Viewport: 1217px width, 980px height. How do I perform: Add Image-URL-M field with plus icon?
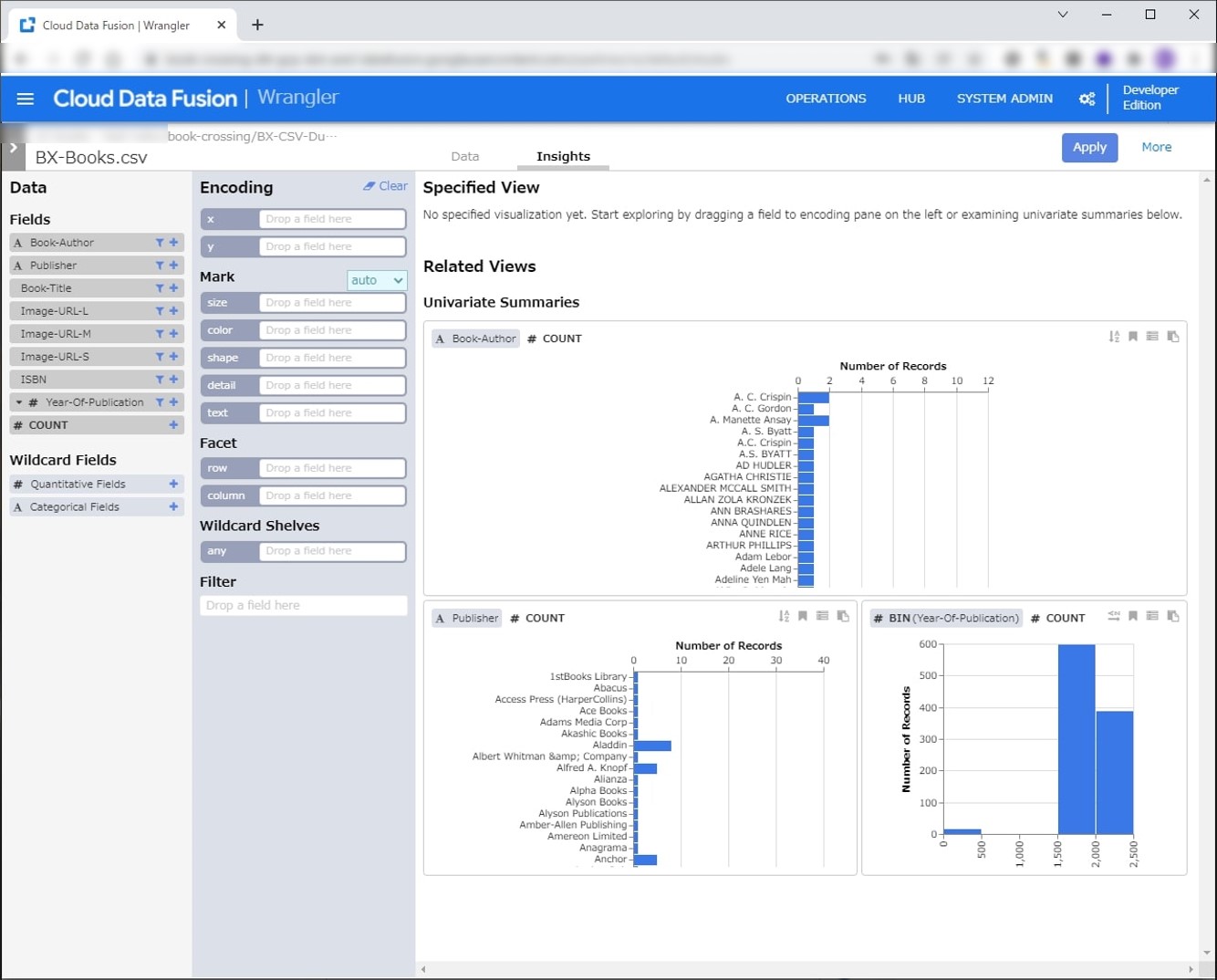coord(173,334)
